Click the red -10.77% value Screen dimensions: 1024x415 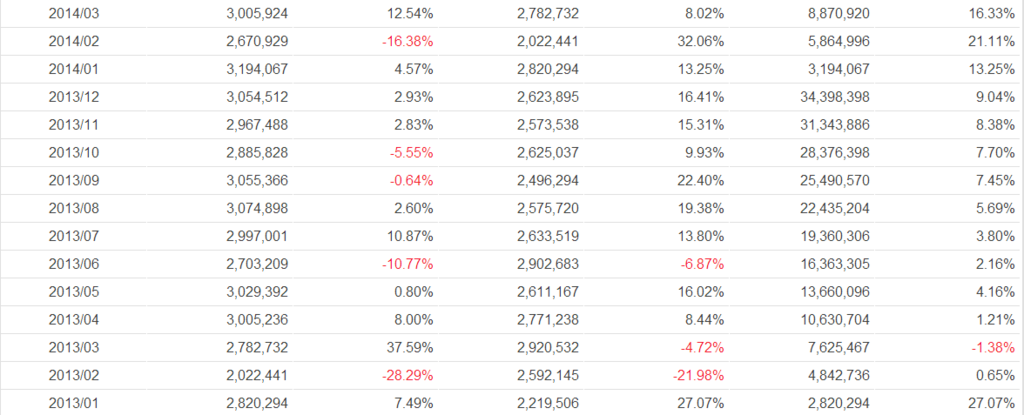coord(407,263)
